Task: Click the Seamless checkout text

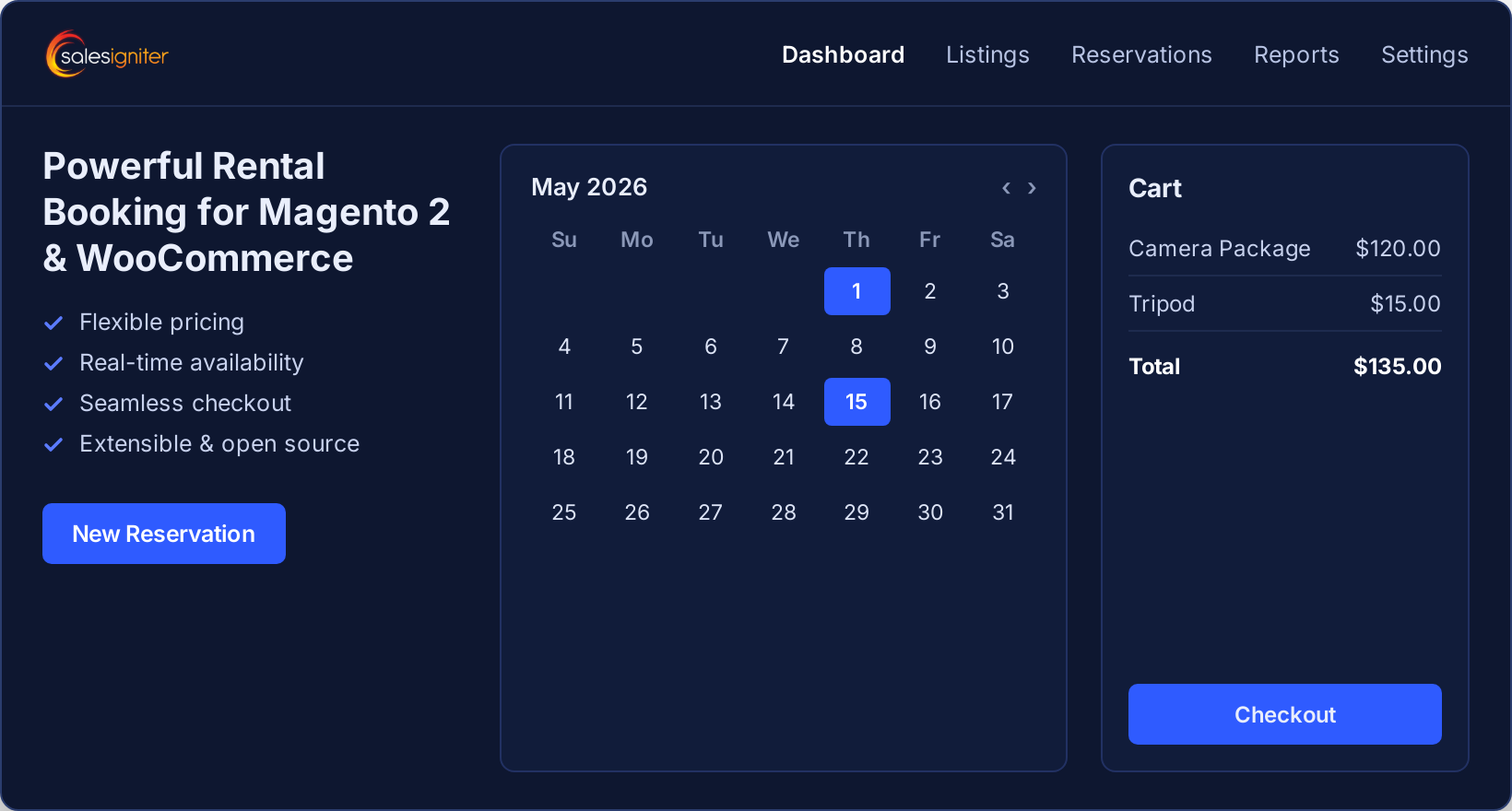Action: [x=185, y=404]
